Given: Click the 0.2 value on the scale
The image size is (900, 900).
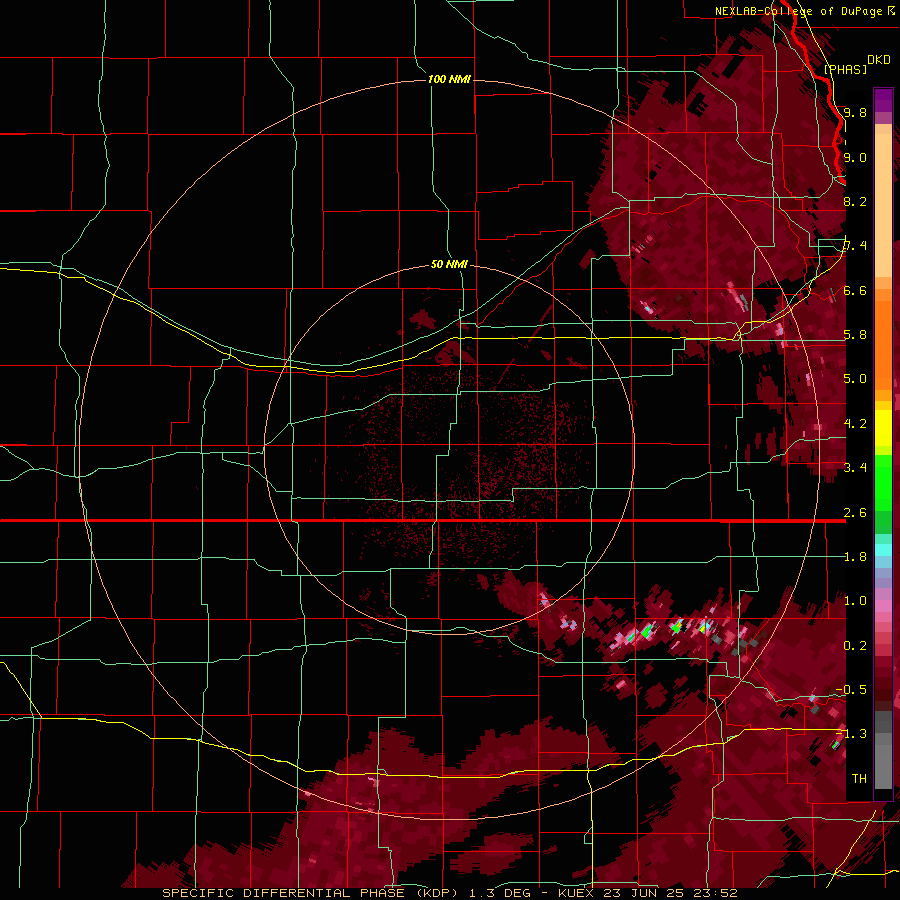Looking at the screenshot, I should point(855,646).
